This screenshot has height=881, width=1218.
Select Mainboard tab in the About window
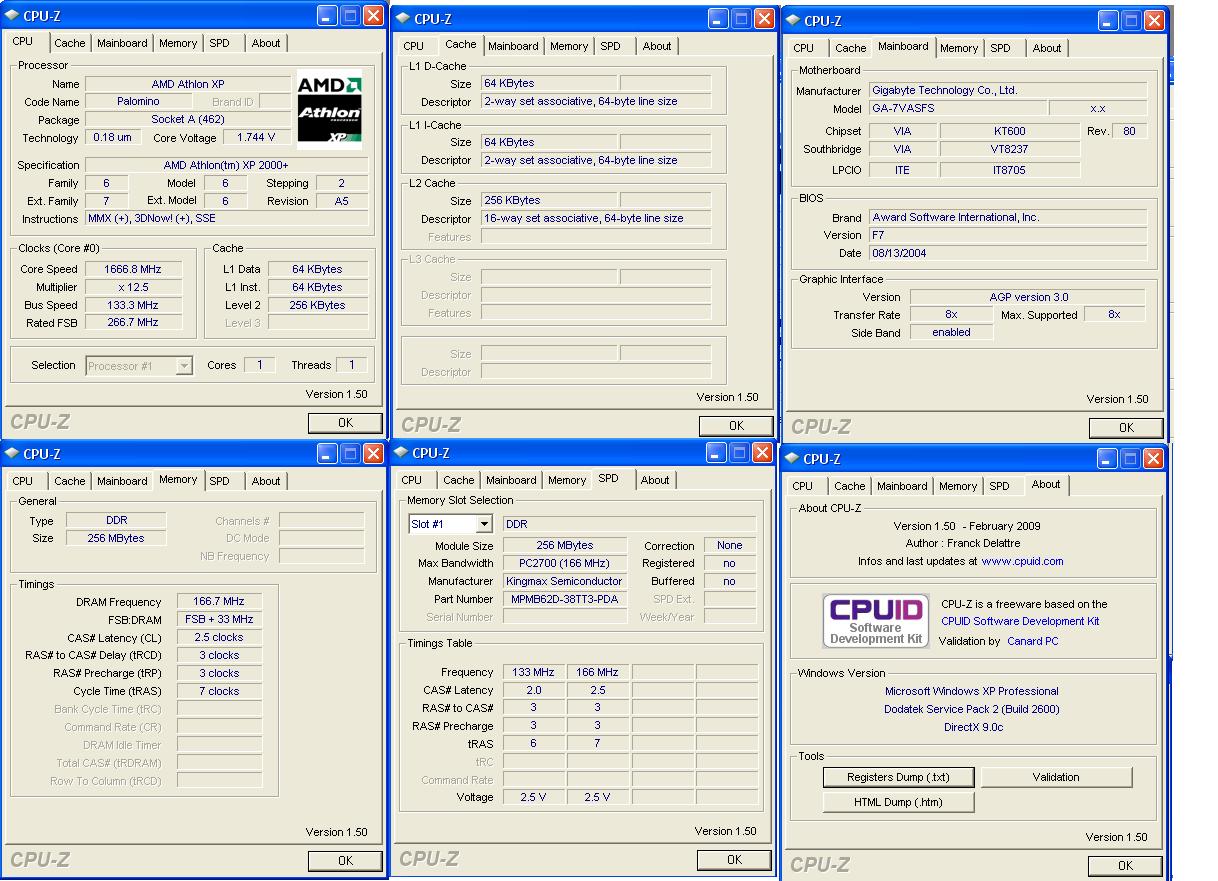(902, 486)
